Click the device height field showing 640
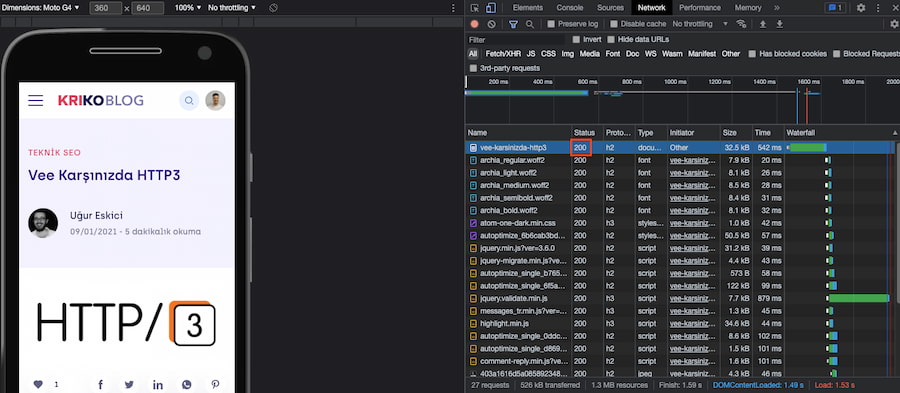900x393 pixels. point(148,8)
